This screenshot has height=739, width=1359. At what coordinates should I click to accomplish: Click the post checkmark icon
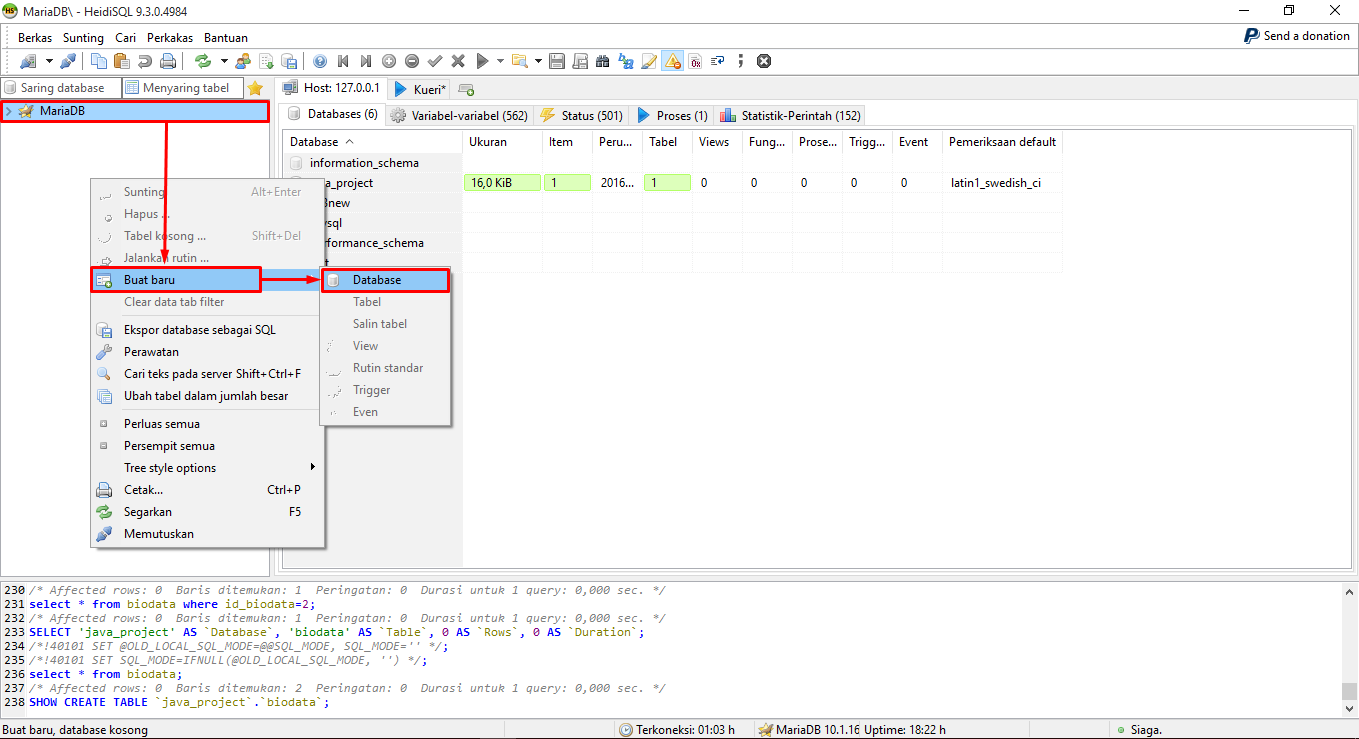[435, 61]
